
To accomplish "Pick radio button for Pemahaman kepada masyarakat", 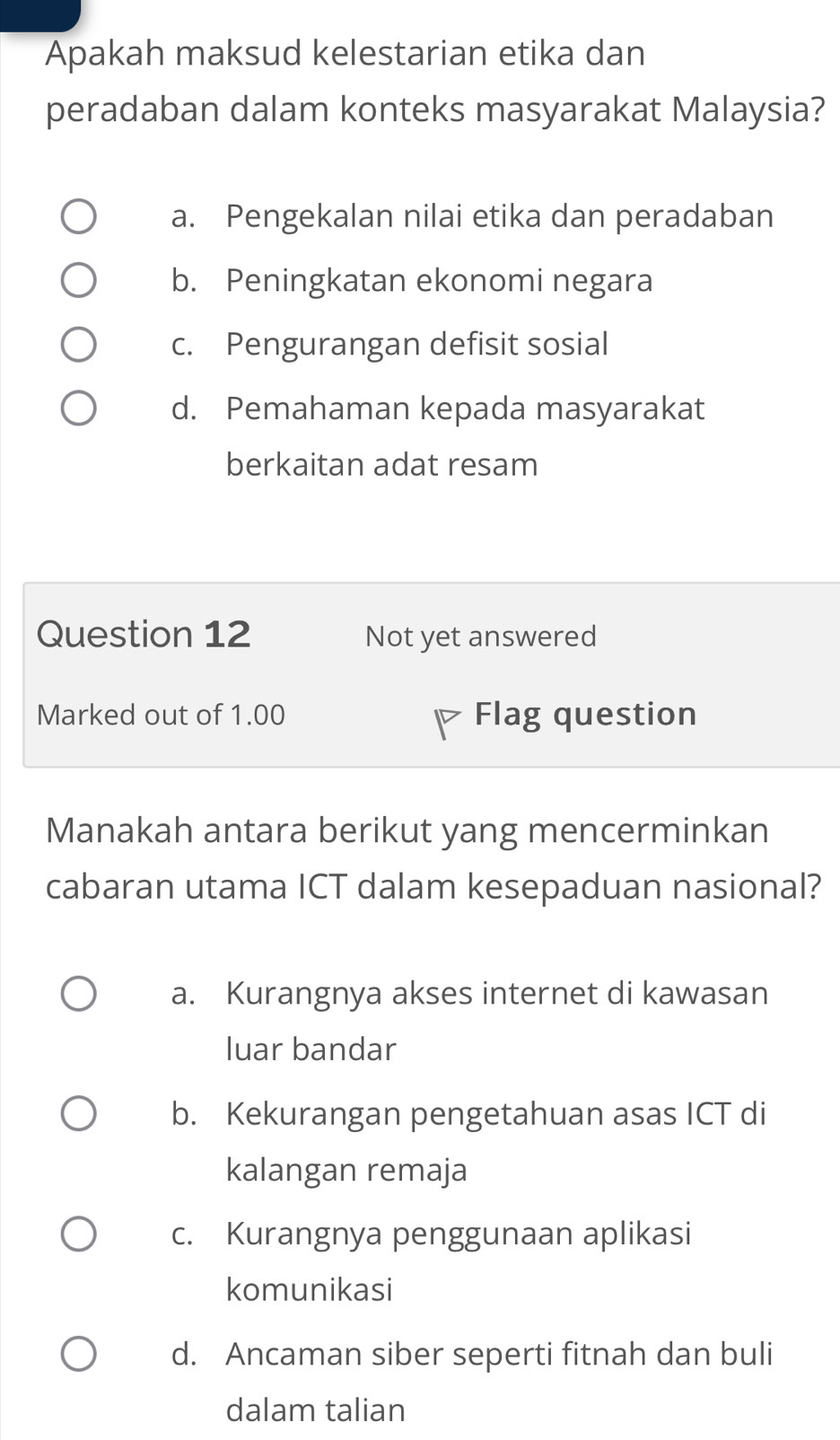I will pos(79,408).
